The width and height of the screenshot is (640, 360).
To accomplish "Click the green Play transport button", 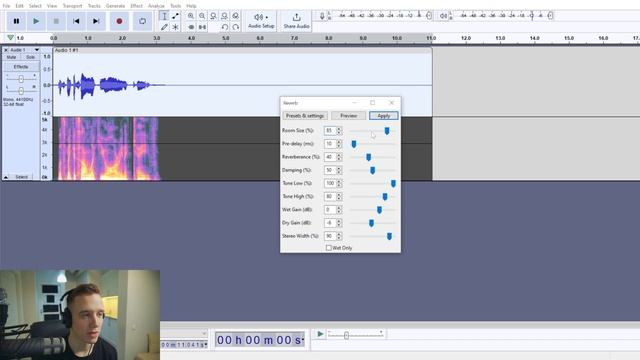I will click(36, 21).
